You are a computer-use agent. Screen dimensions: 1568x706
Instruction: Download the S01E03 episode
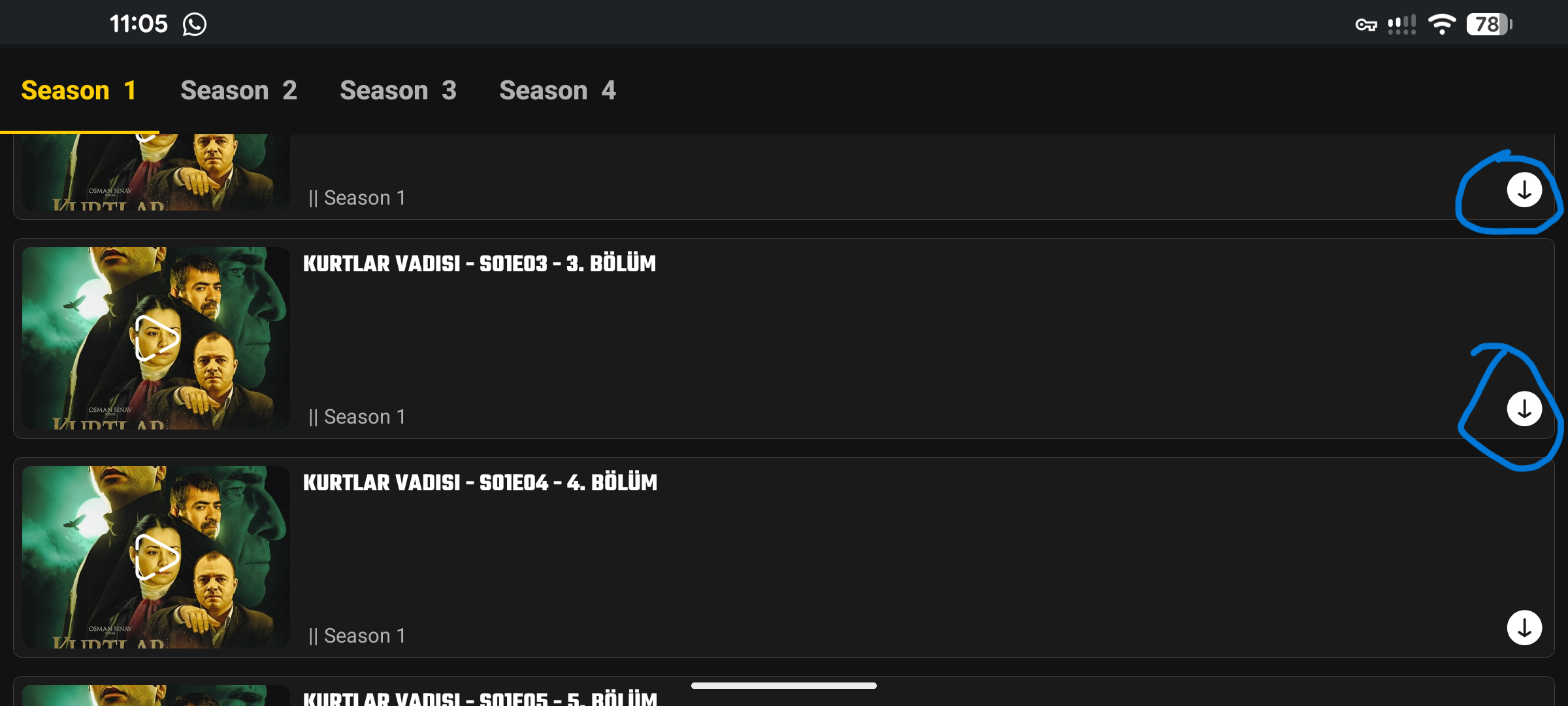click(x=1524, y=409)
